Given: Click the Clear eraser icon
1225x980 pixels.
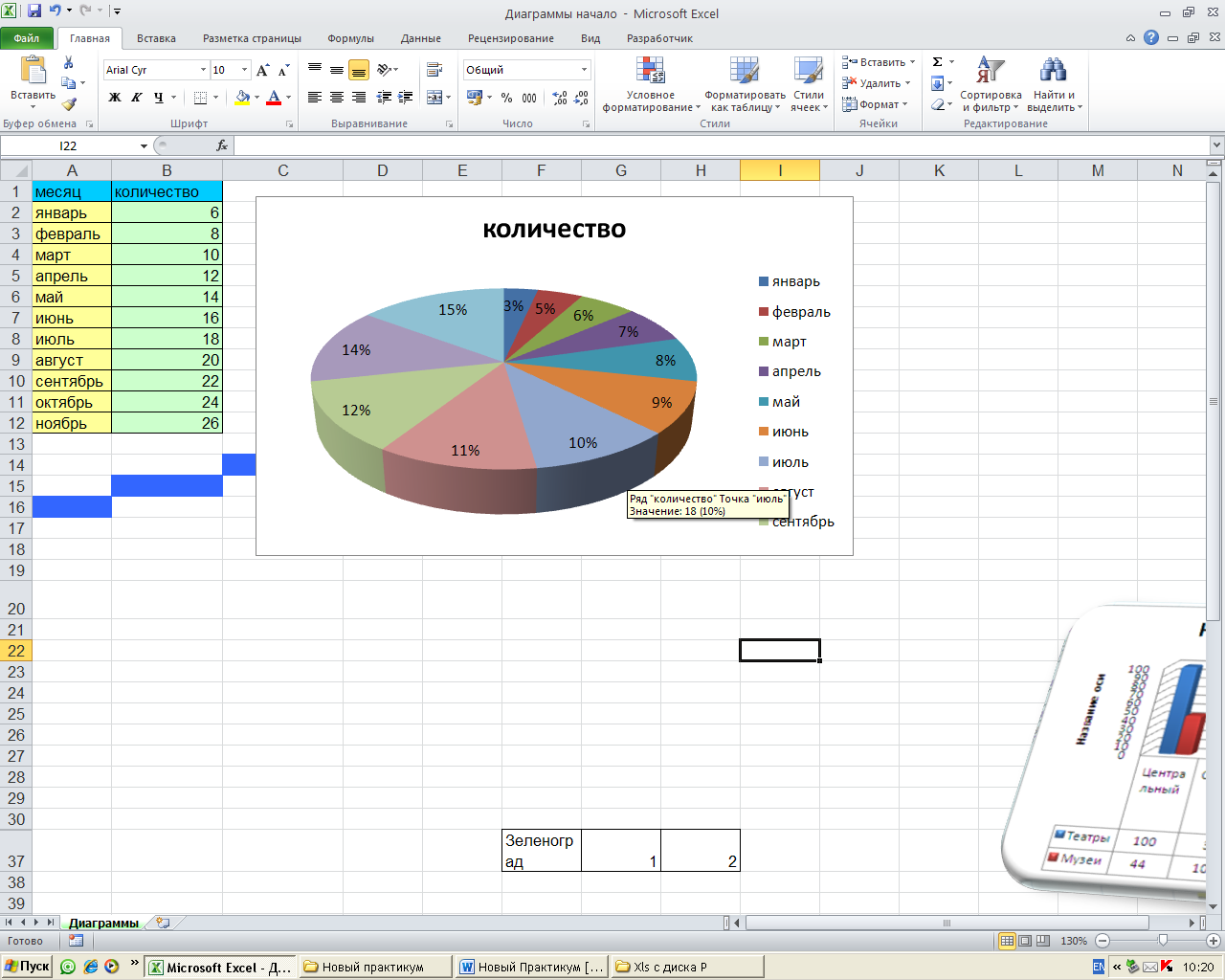Looking at the screenshot, I should coord(938,104).
